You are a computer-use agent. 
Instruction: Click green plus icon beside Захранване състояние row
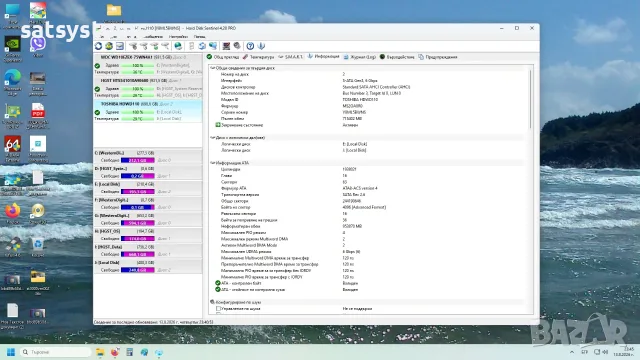218,125
